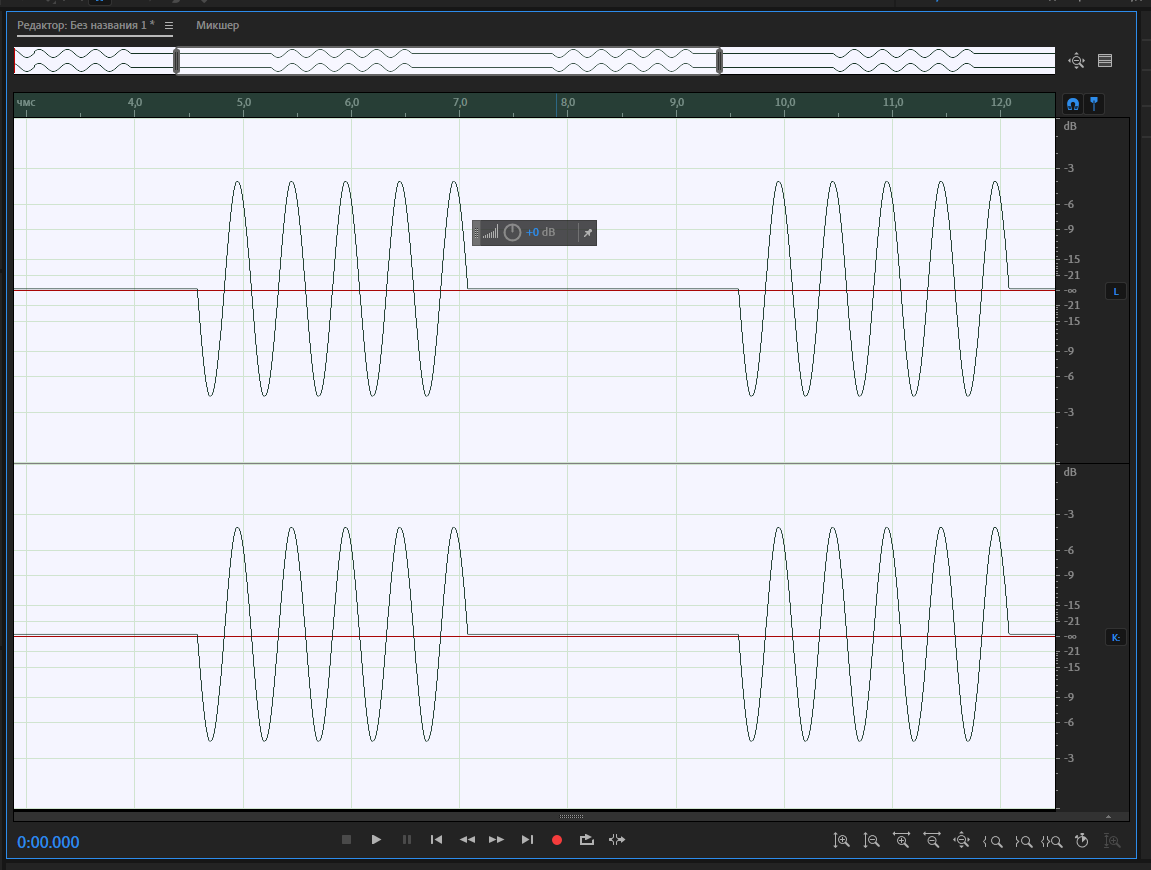
Task: Click the dB label of left channel scale
Action: (x=1070, y=126)
